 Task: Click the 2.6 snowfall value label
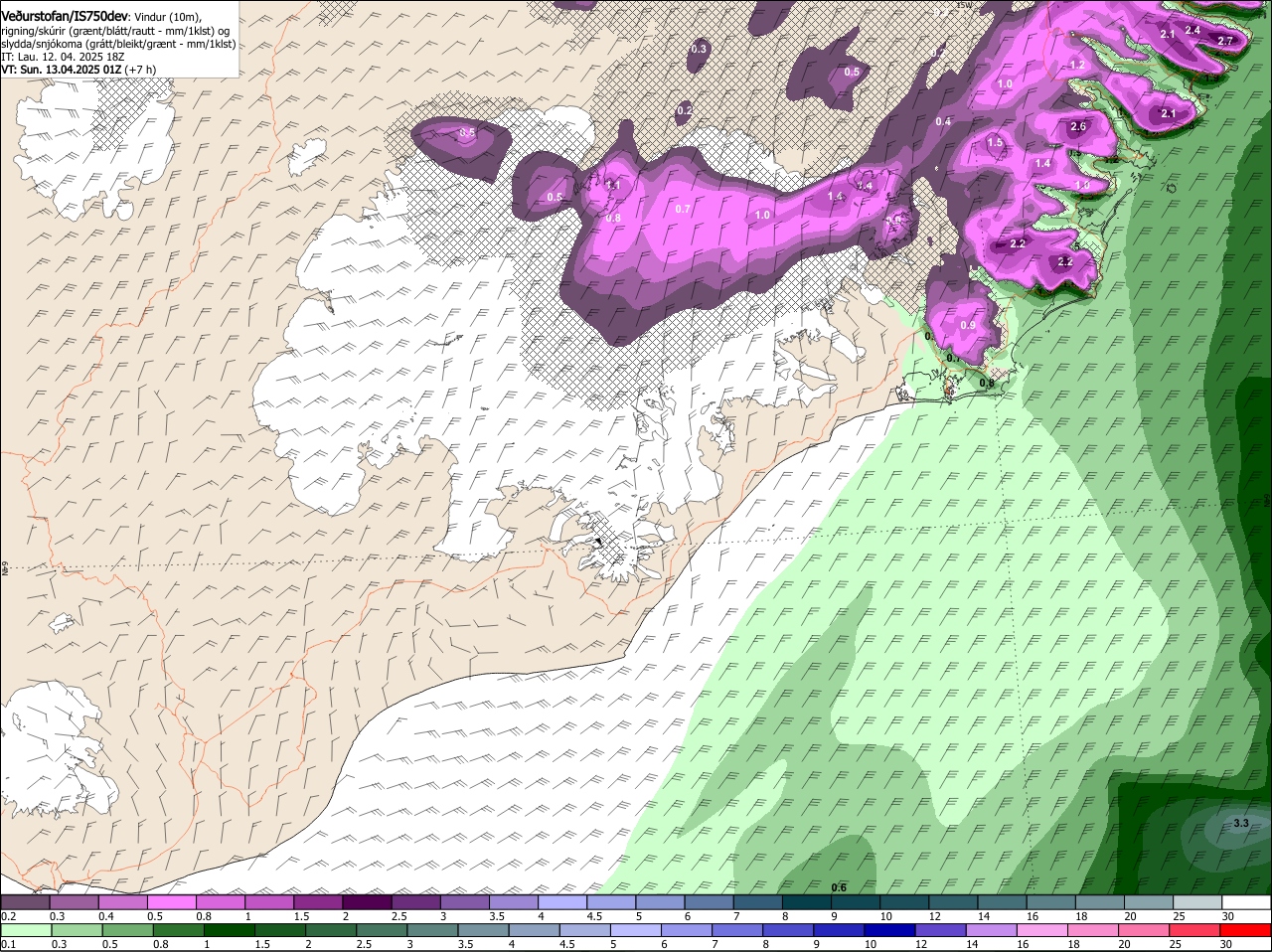point(1079,126)
